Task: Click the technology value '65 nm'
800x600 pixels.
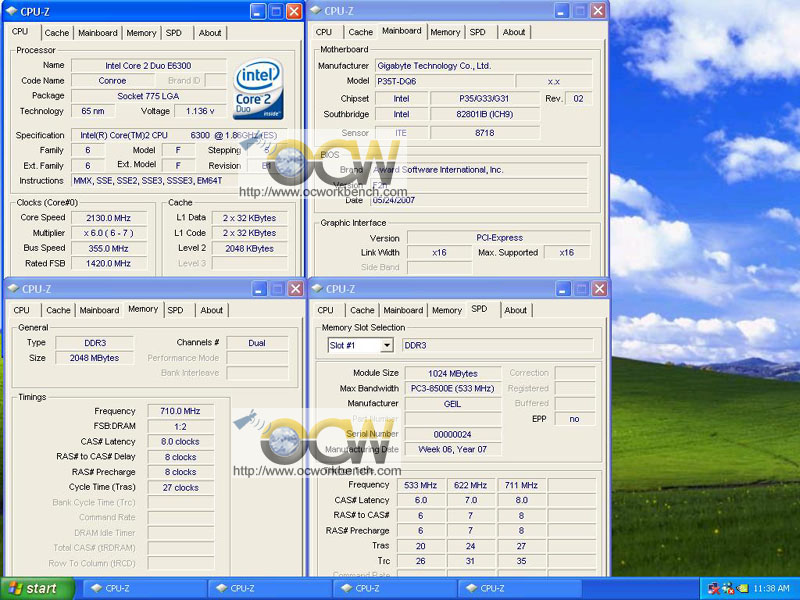Action: (93, 111)
